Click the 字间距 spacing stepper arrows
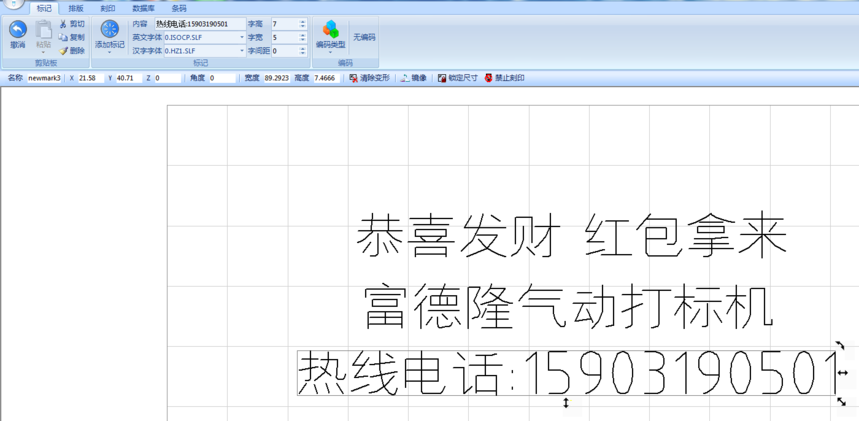This screenshot has width=859, height=421. [x=303, y=50]
